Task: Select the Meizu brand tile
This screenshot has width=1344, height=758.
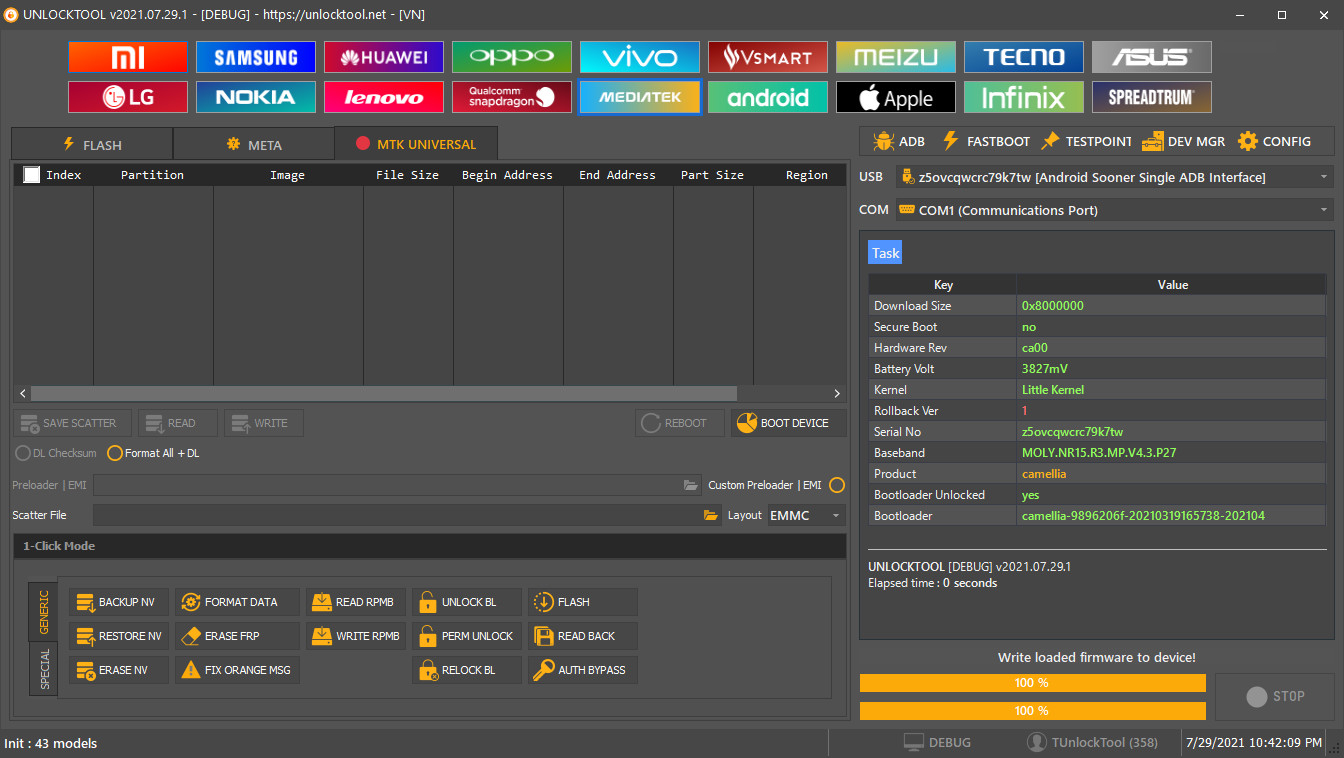Action: [896, 57]
